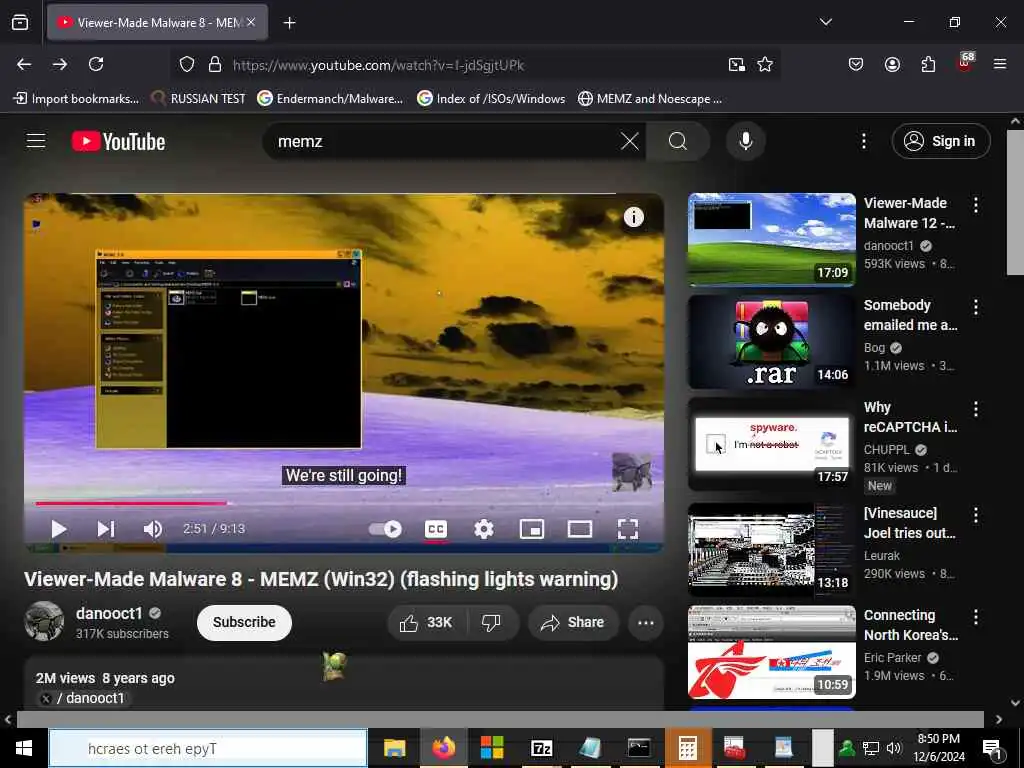The image size is (1024, 768).
Task: Open the tracking protection shield icon
Action: (x=187, y=65)
